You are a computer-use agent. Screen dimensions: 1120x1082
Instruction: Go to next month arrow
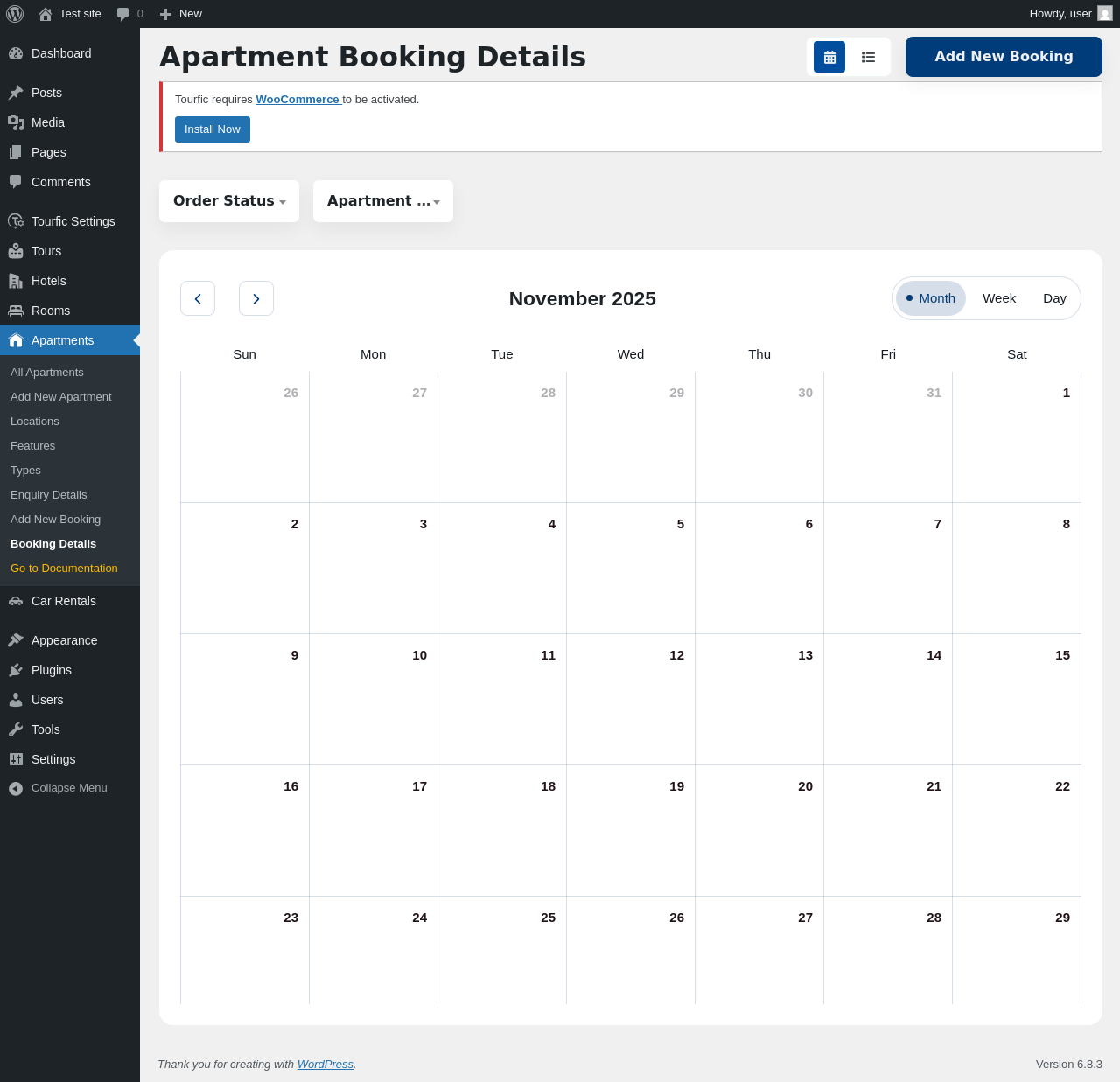(x=256, y=298)
